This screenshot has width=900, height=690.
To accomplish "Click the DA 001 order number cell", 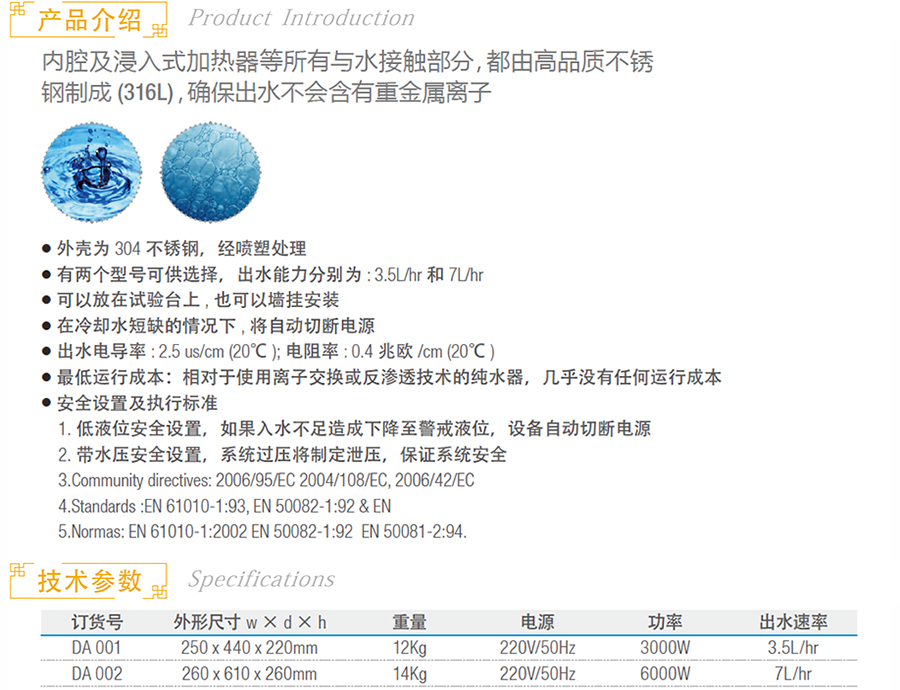I will (97, 648).
